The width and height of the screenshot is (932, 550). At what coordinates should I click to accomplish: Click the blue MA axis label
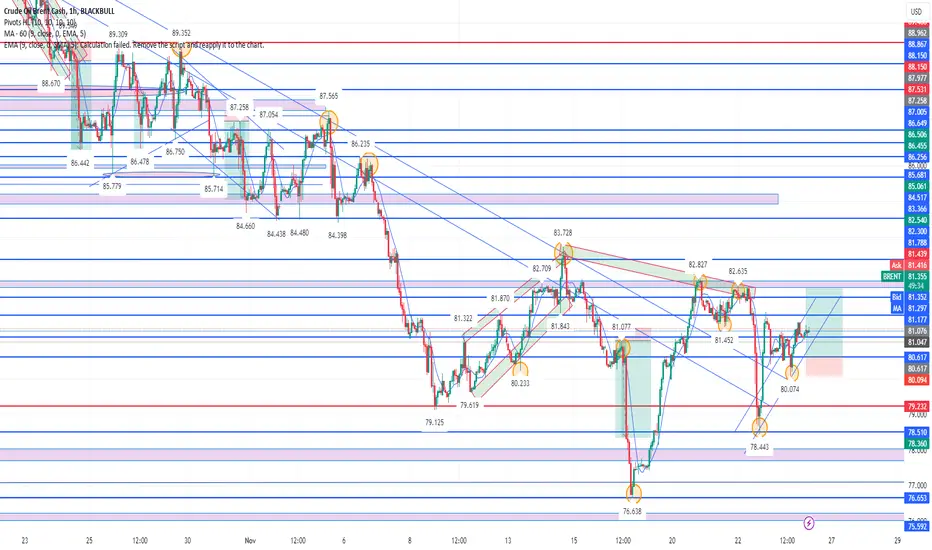[896, 308]
